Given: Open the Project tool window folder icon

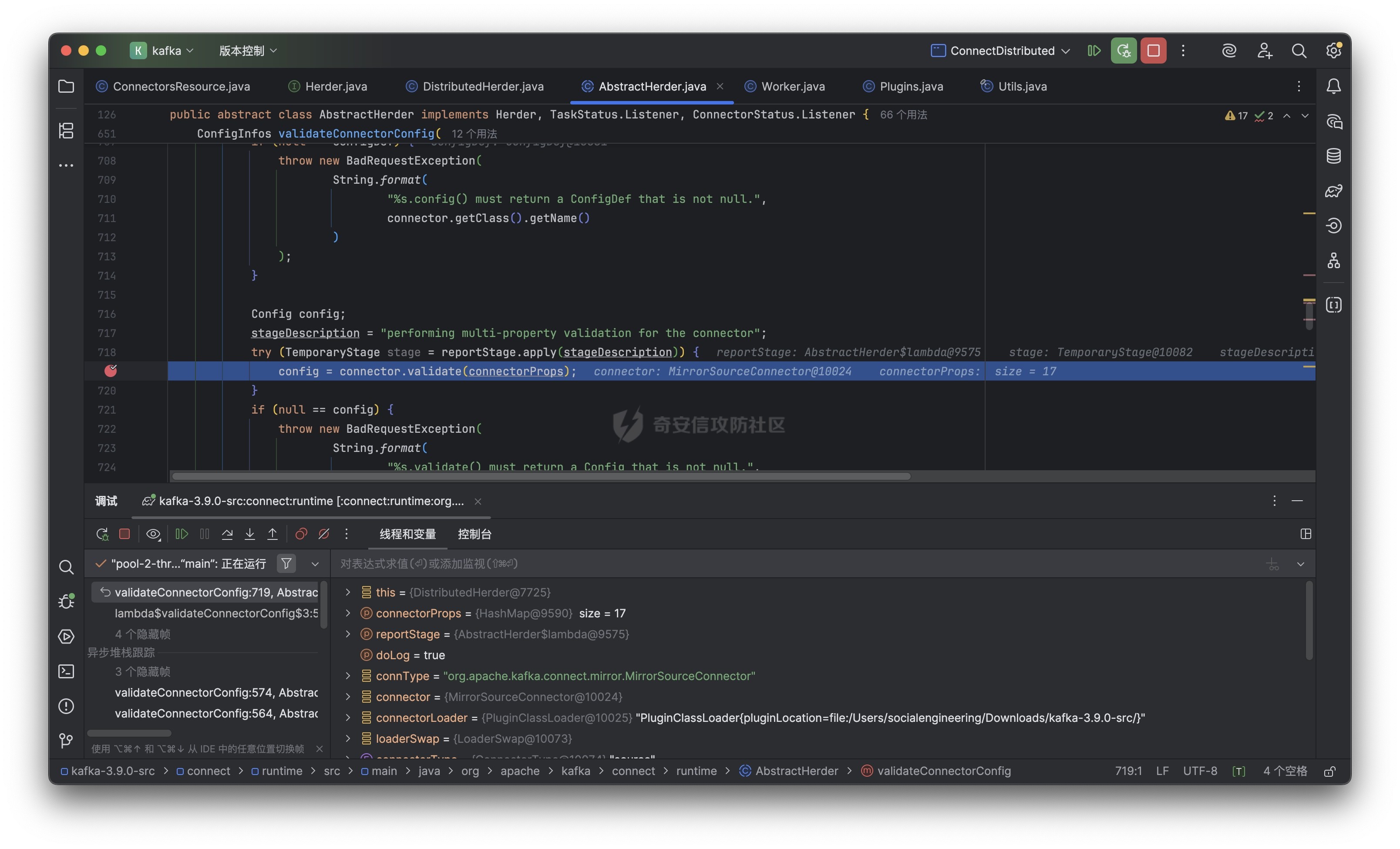Looking at the screenshot, I should pyautogui.click(x=66, y=86).
